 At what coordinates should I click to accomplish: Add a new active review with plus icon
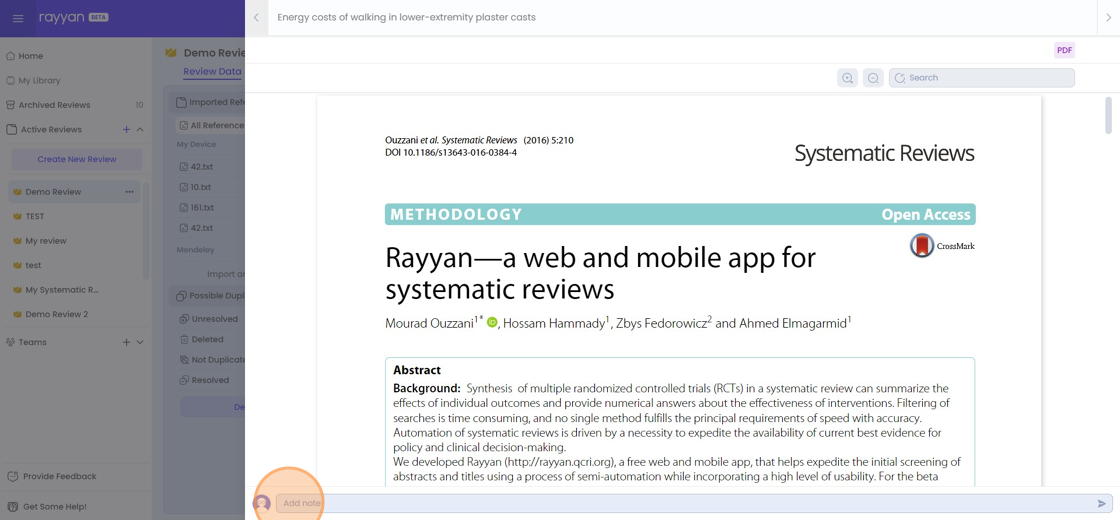click(x=126, y=129)
